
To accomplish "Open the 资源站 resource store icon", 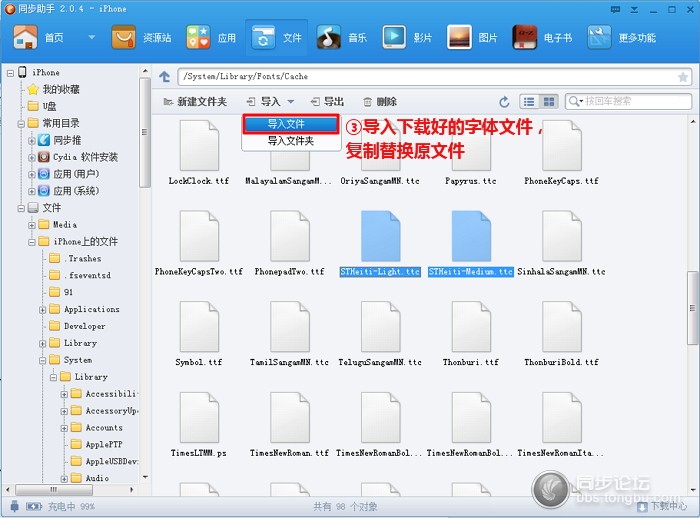I will (x=123, y=37).
